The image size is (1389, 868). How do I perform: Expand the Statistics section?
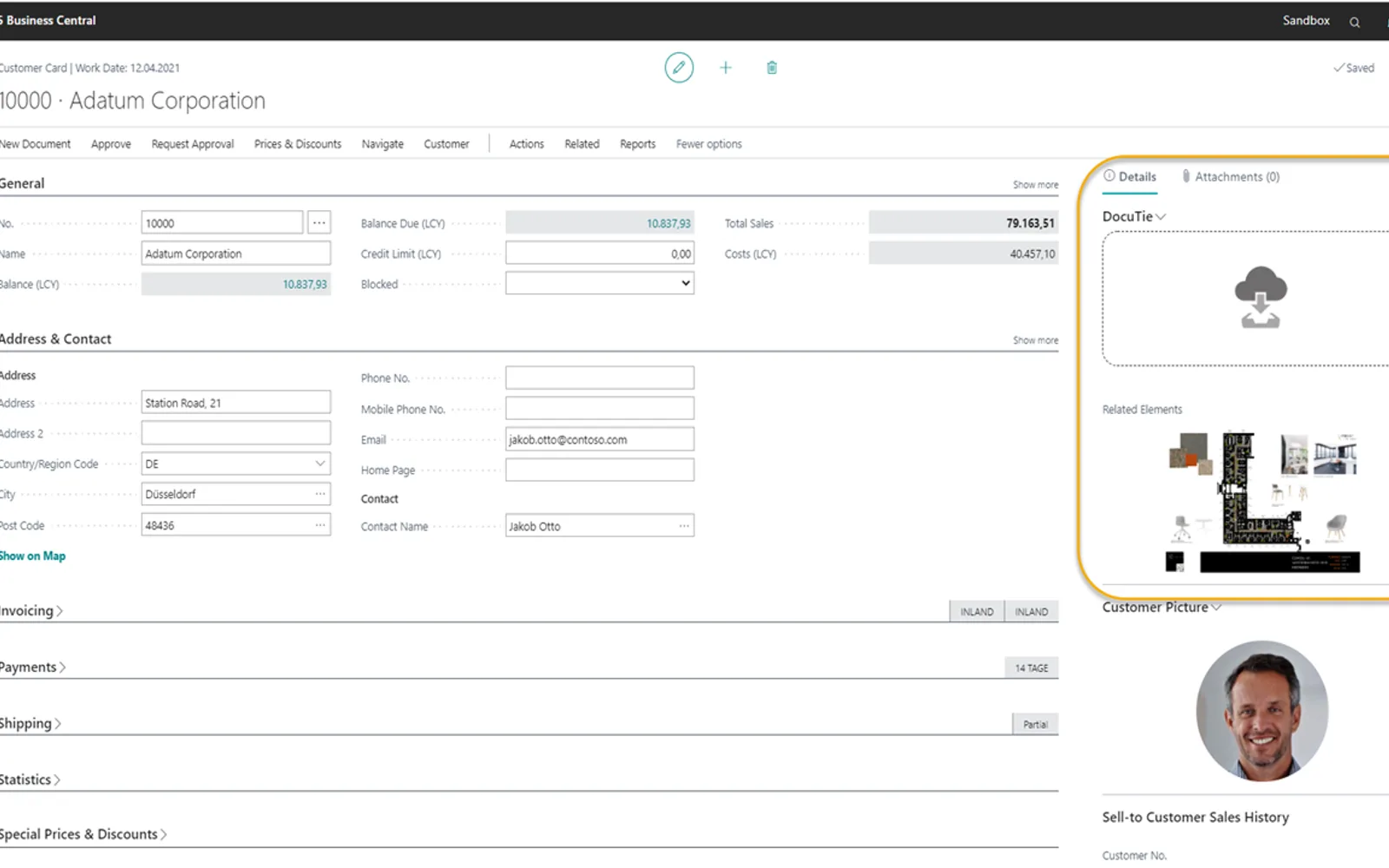(30, 779)
